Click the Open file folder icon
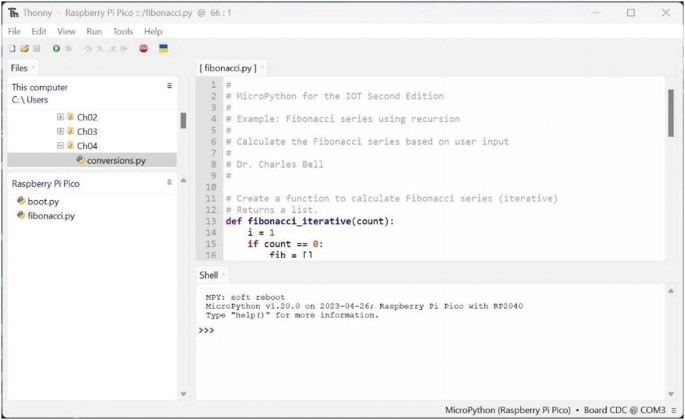The image size is (685, 420). pos(24,48)
